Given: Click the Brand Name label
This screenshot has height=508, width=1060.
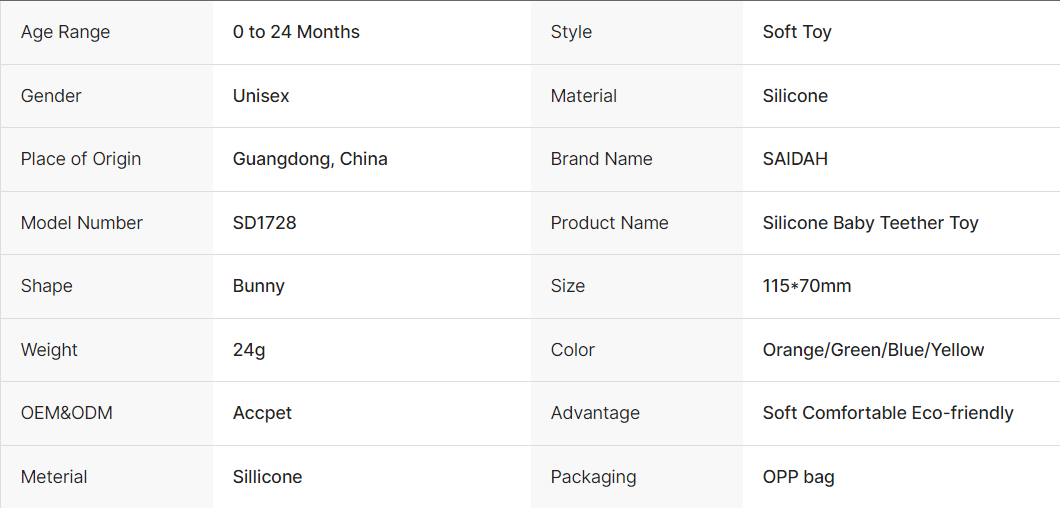Looking at the screenshot, I should pos(601,159).
